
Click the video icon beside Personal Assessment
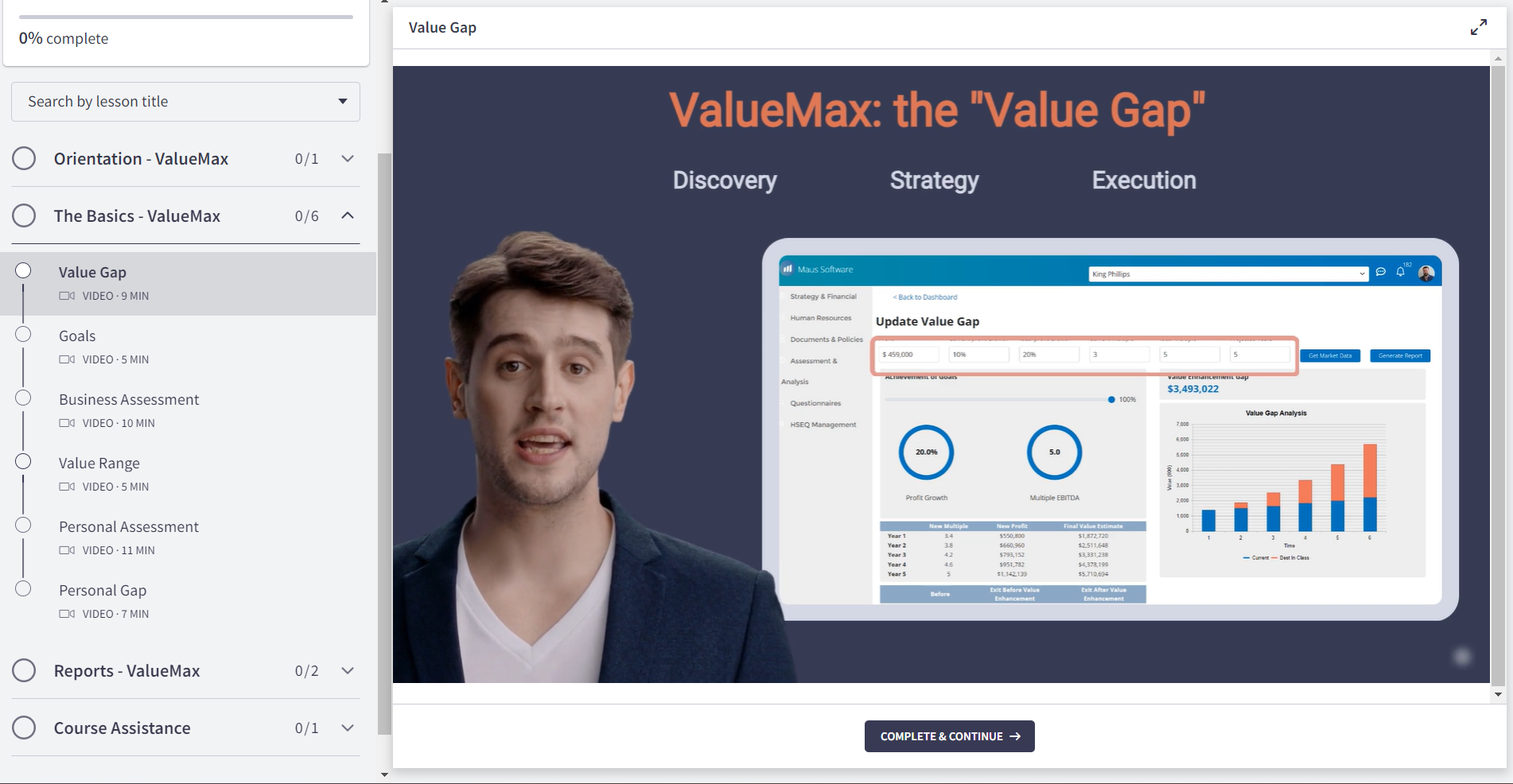coord(67,550)
